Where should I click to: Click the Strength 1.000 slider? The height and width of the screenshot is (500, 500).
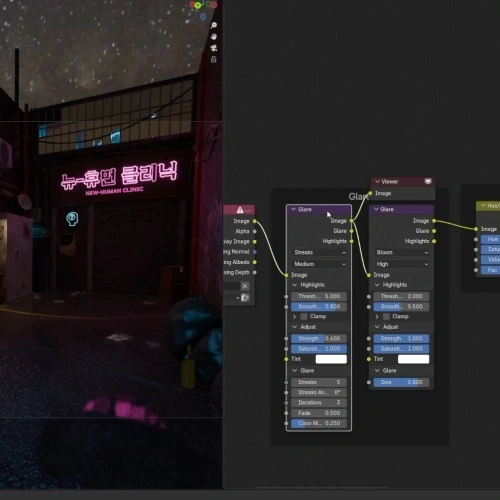coord(401,338)
